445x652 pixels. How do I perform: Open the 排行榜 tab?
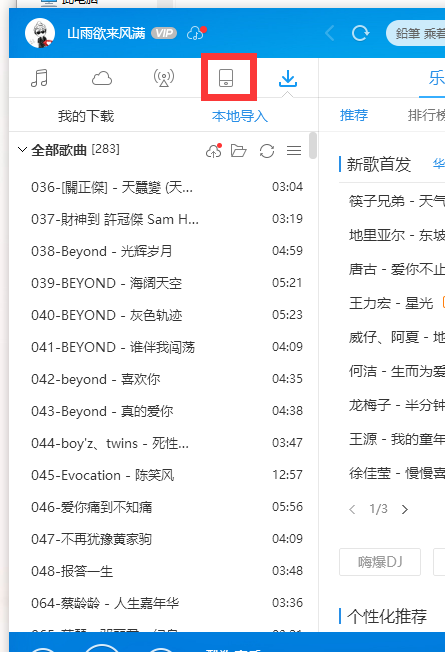tap(426, 115)
